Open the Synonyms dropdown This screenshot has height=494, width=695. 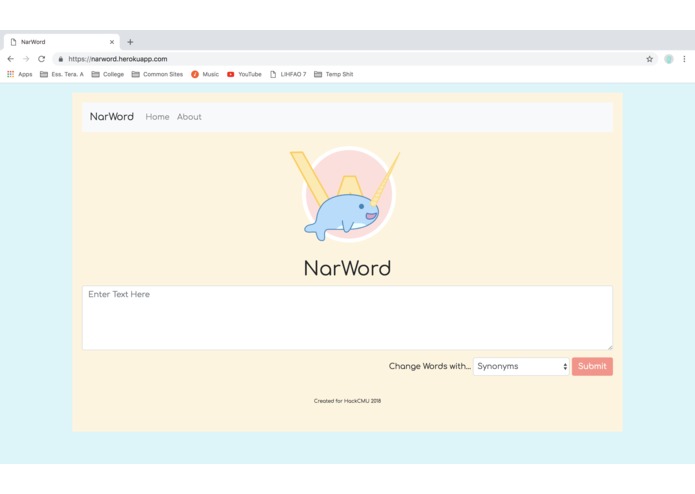pos(521,366)
